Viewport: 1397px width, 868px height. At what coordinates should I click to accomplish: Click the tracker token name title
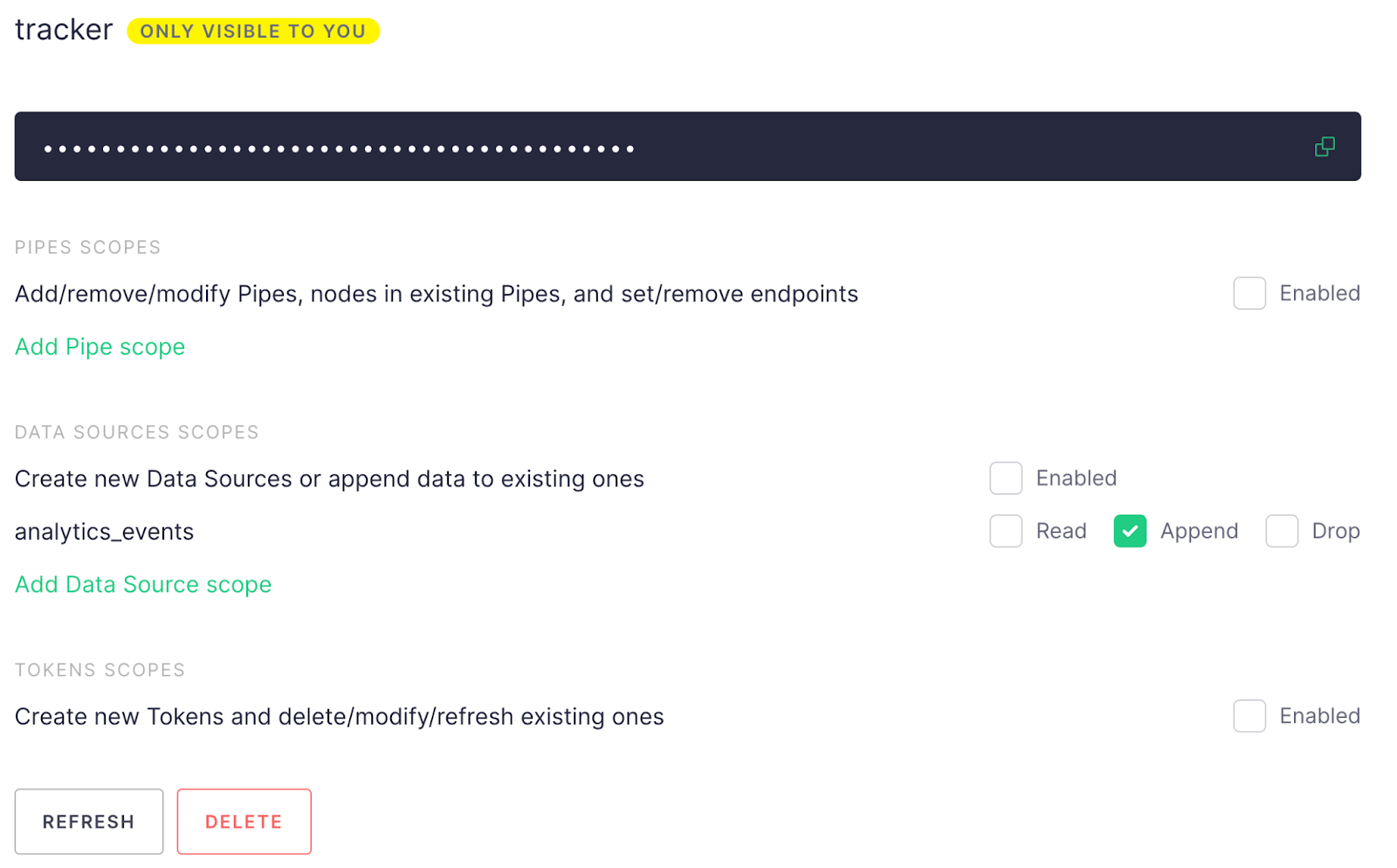point(64,30)
